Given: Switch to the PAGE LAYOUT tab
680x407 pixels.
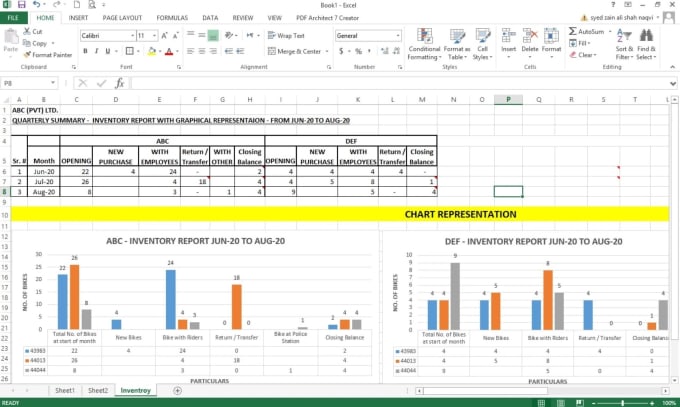Looking at the screenshot, I should pyautogui.click(x=122, y=18).
